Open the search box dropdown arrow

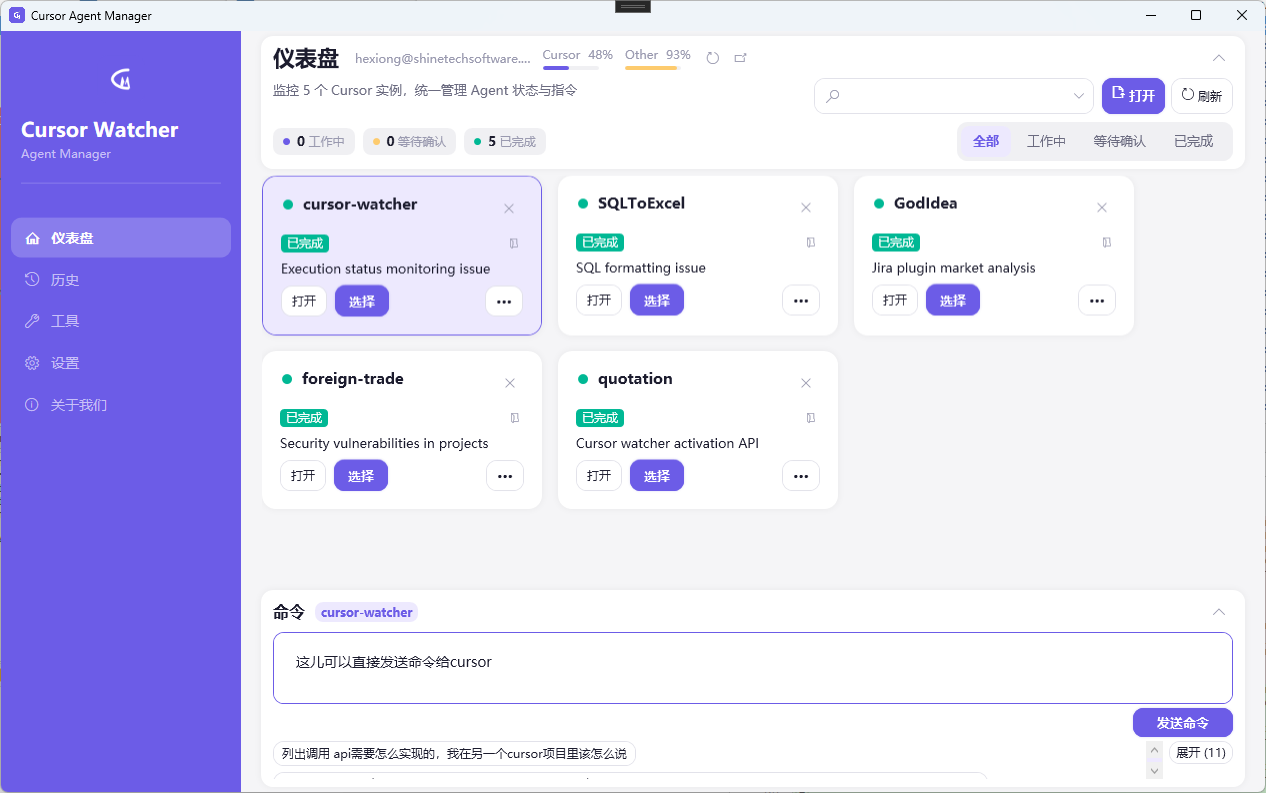pos(1079,96)
